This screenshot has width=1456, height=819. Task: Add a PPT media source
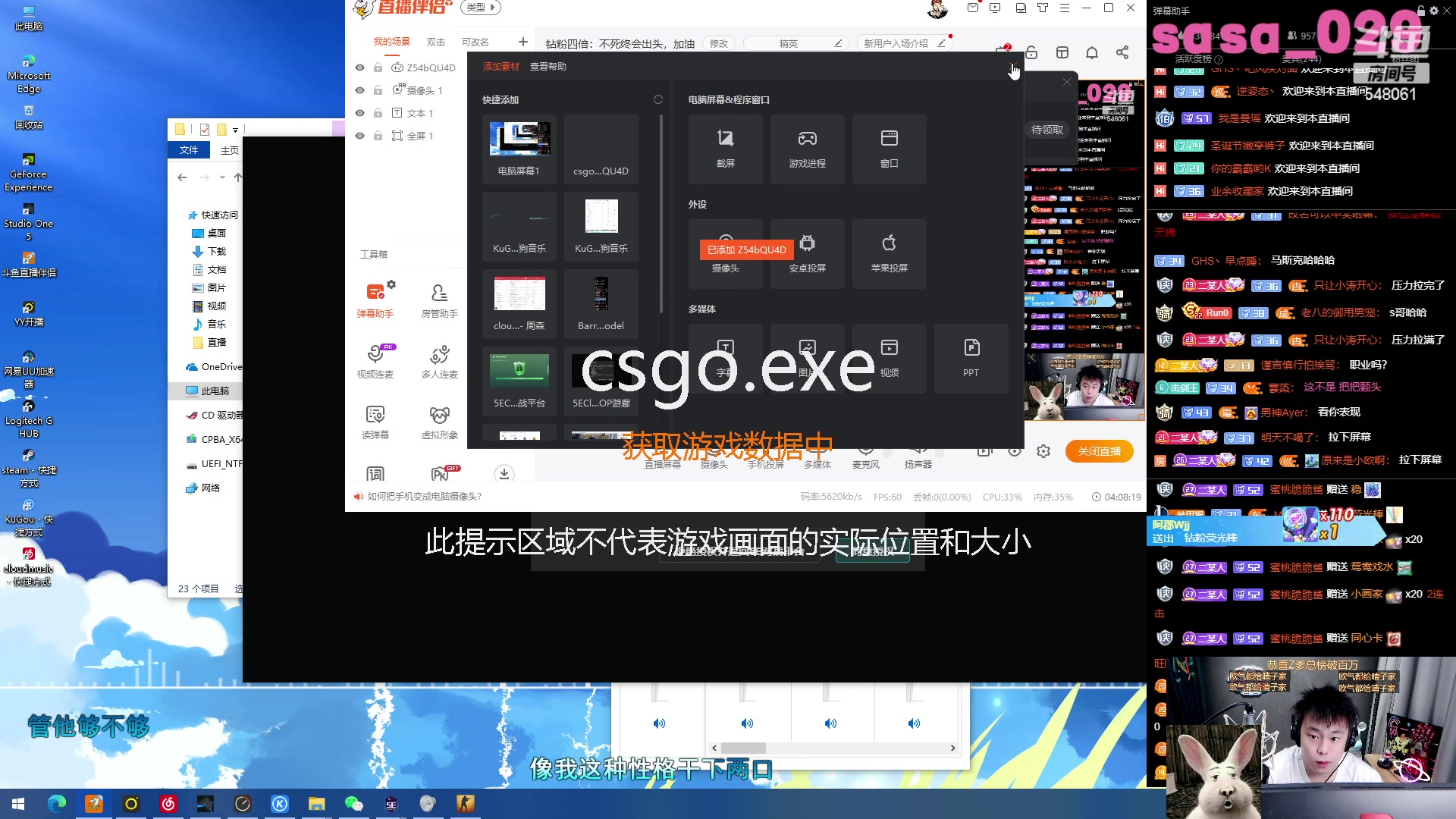pyautogui.click(x=971, y=359)
